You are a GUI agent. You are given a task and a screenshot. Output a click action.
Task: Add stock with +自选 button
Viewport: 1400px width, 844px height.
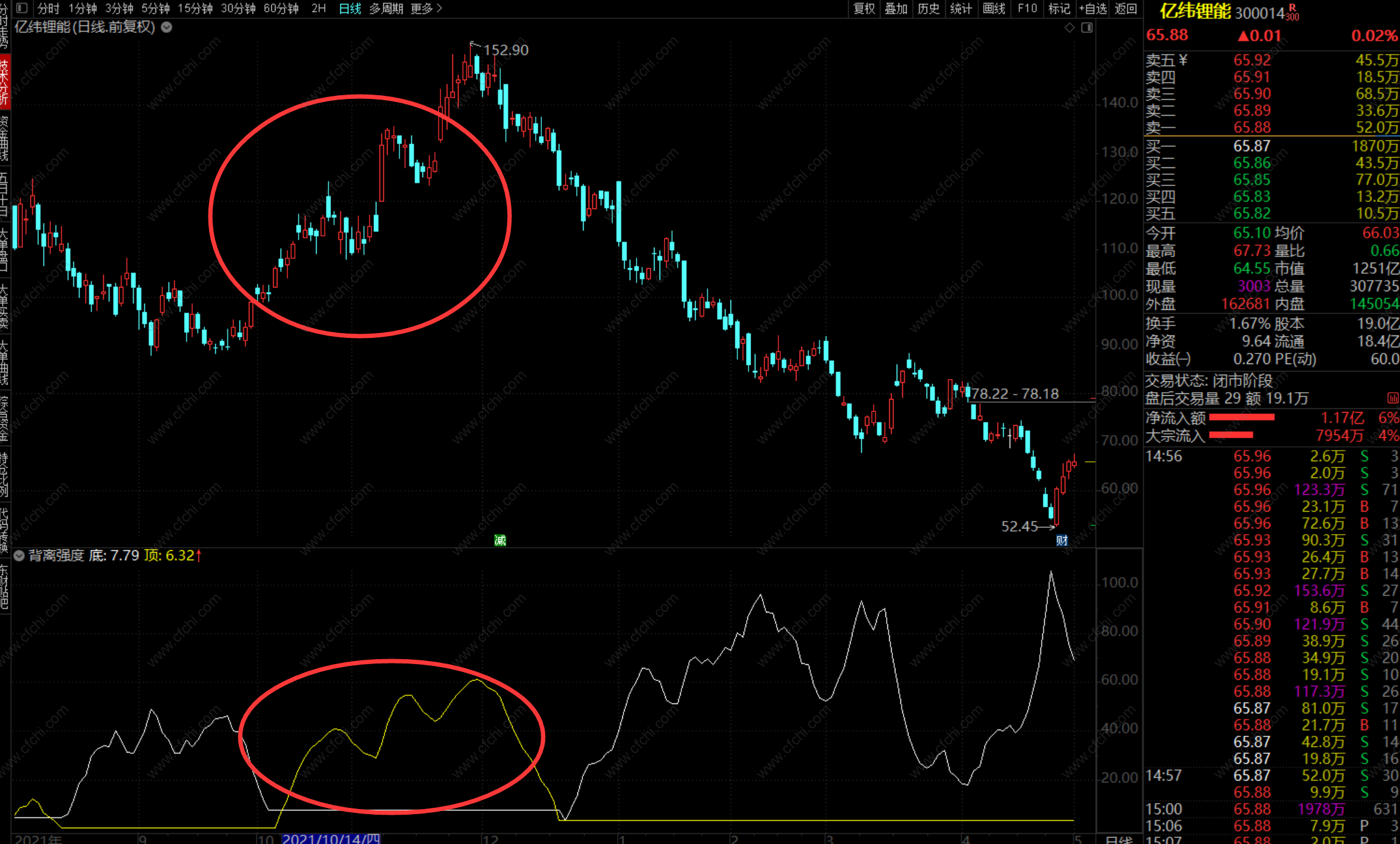[x=1093, y=9]
